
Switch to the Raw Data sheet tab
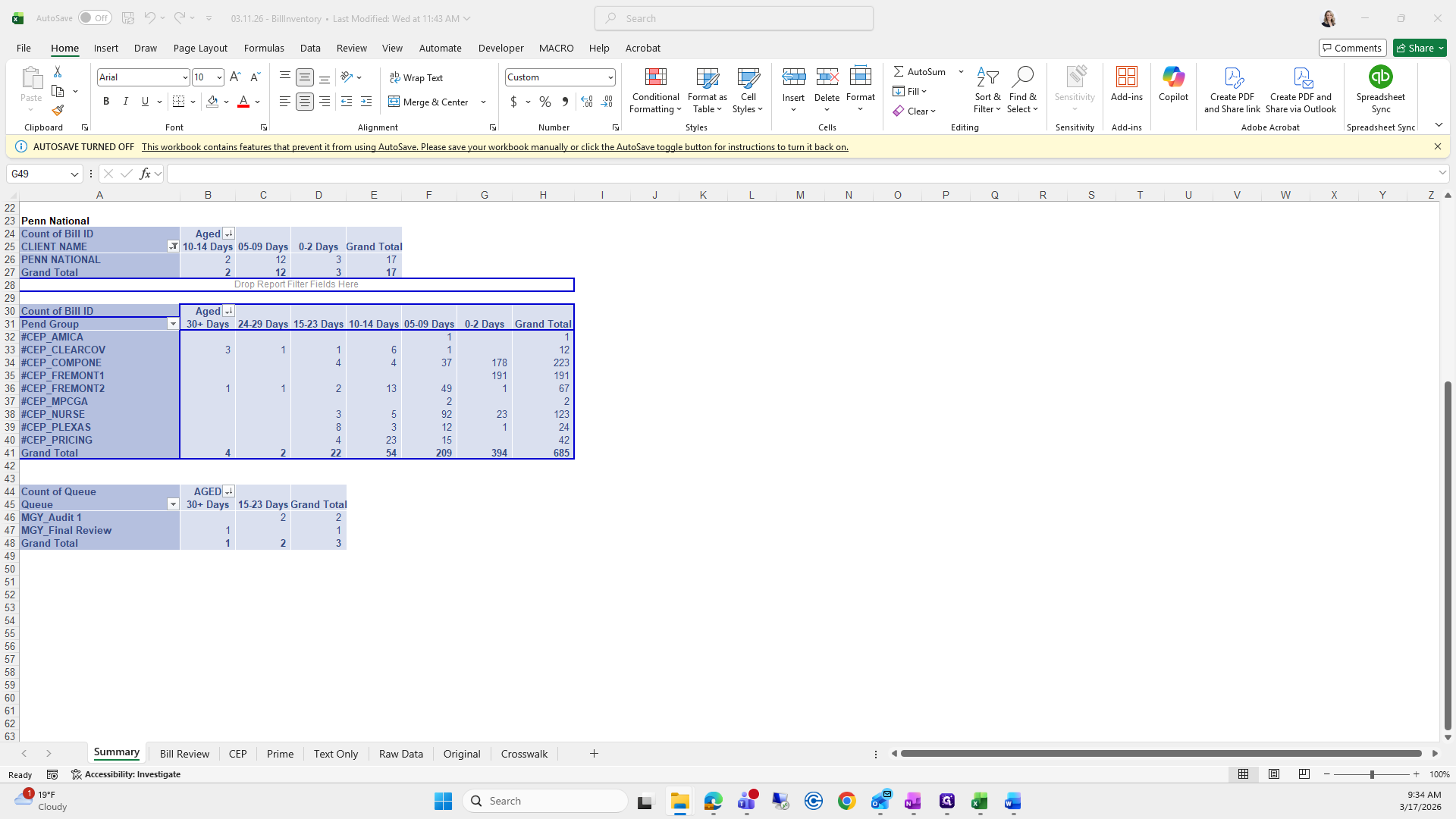pyautogui.click(x=400, y=754)
